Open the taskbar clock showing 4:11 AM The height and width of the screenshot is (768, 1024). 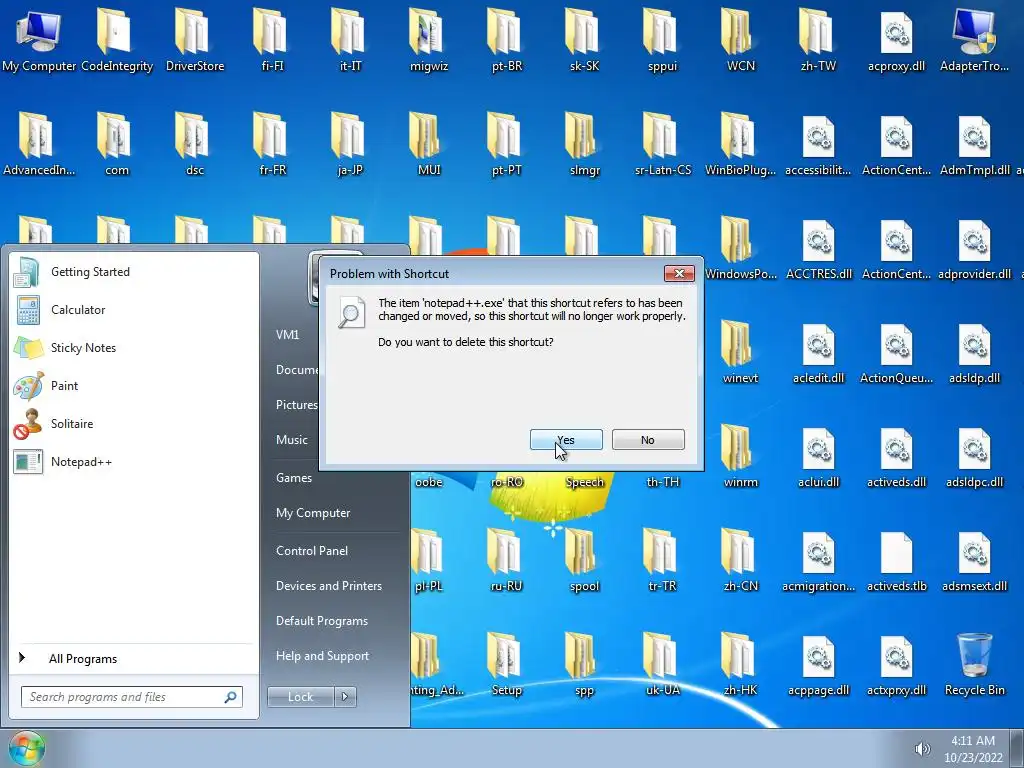973,749
